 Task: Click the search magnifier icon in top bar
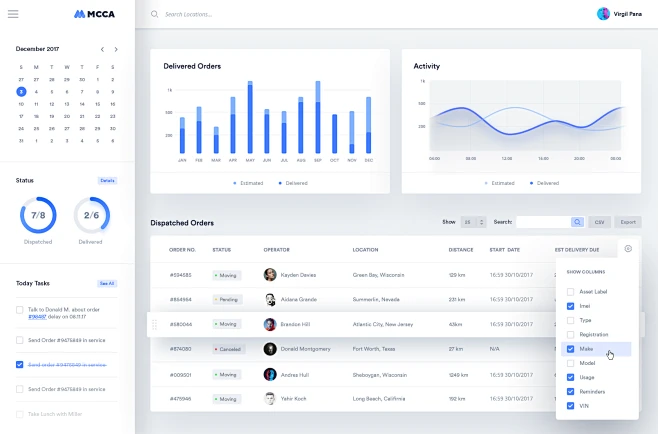(x=154, y=14)
